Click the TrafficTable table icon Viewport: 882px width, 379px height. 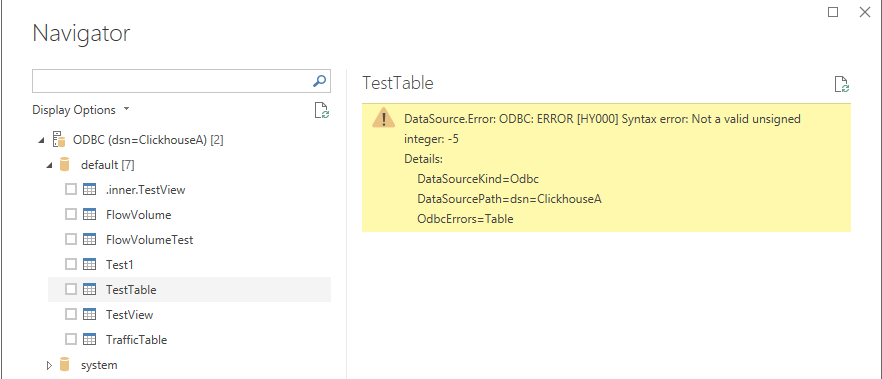tap(89, 340)
